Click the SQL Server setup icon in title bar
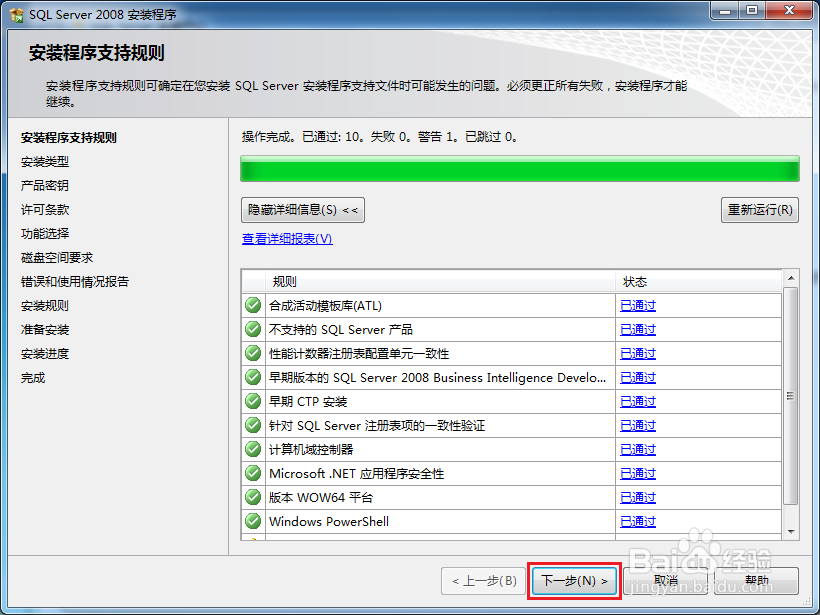Image resolution: width=820 pixels, height=615 pixels. [14, 12]
